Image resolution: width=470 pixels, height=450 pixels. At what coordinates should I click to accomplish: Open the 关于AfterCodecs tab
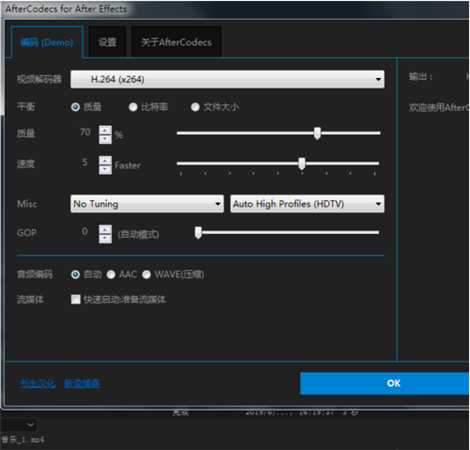tap(176, 42)
